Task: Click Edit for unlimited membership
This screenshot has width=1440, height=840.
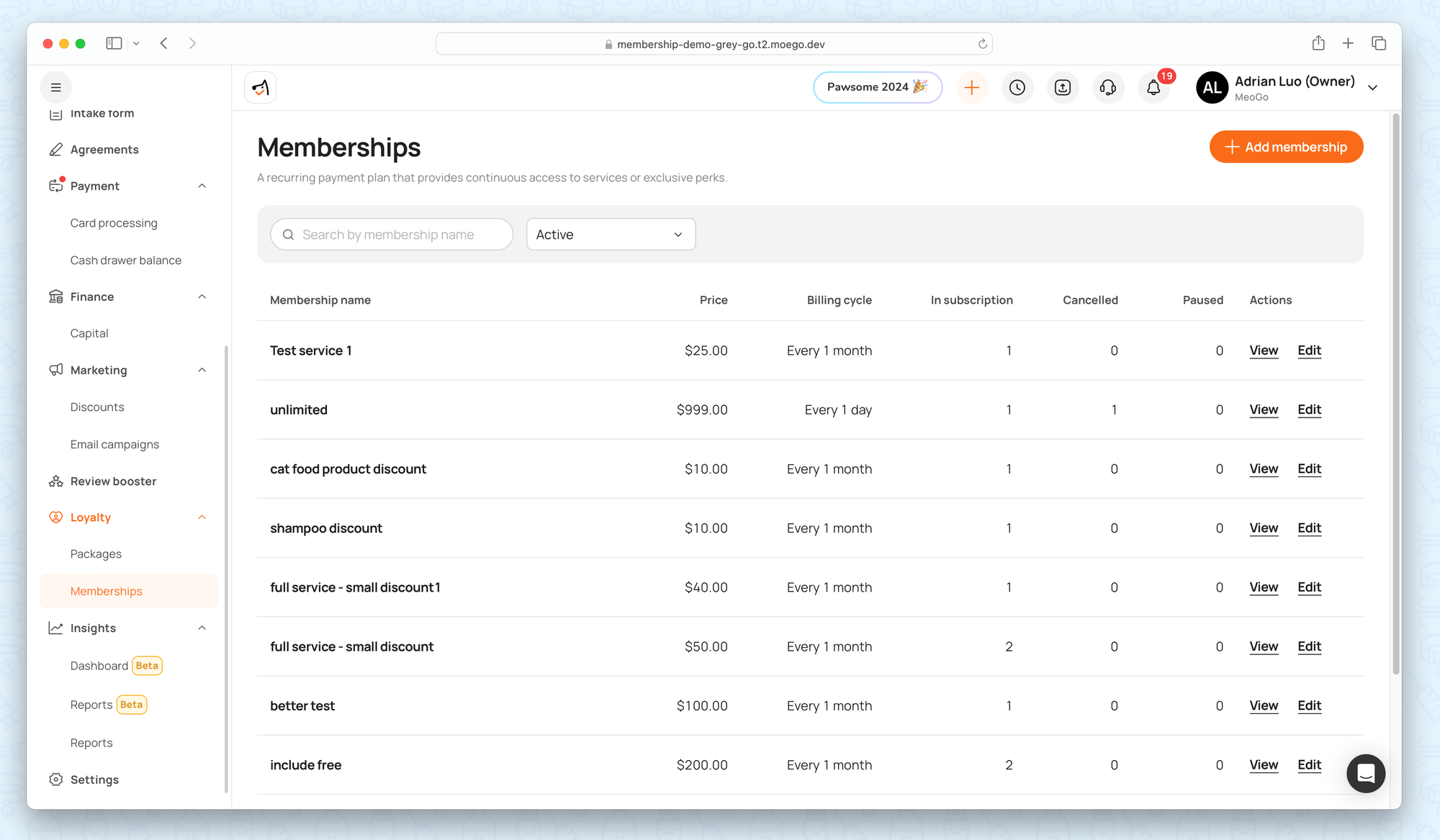Action: coord(1309,410)
